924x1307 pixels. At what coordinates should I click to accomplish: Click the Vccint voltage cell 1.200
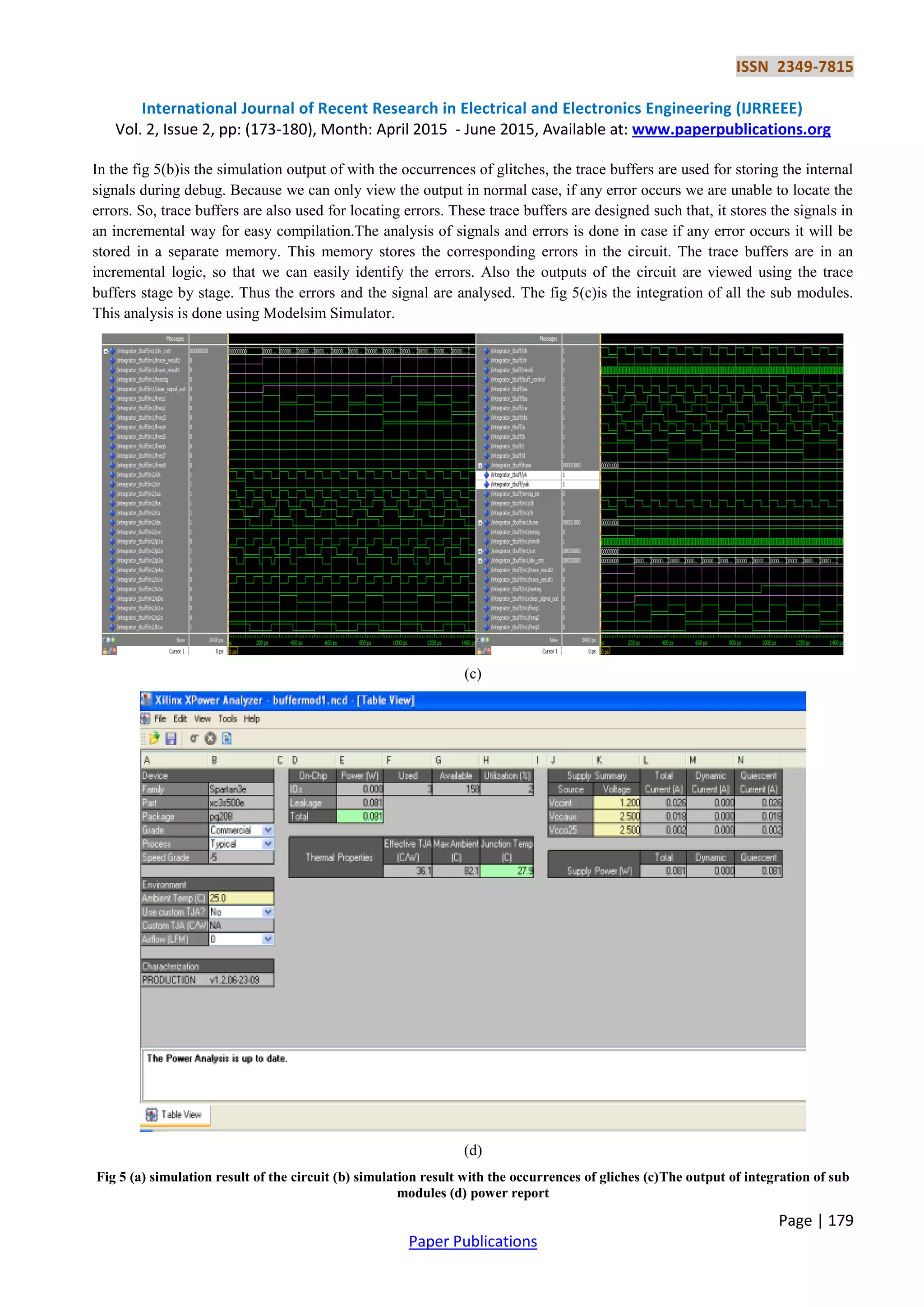click(x=617, y=802)
